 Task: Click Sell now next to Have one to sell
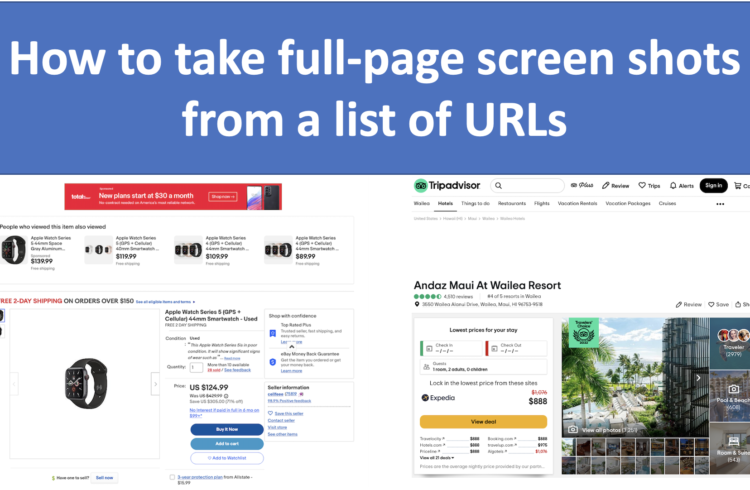coord(104,478)
